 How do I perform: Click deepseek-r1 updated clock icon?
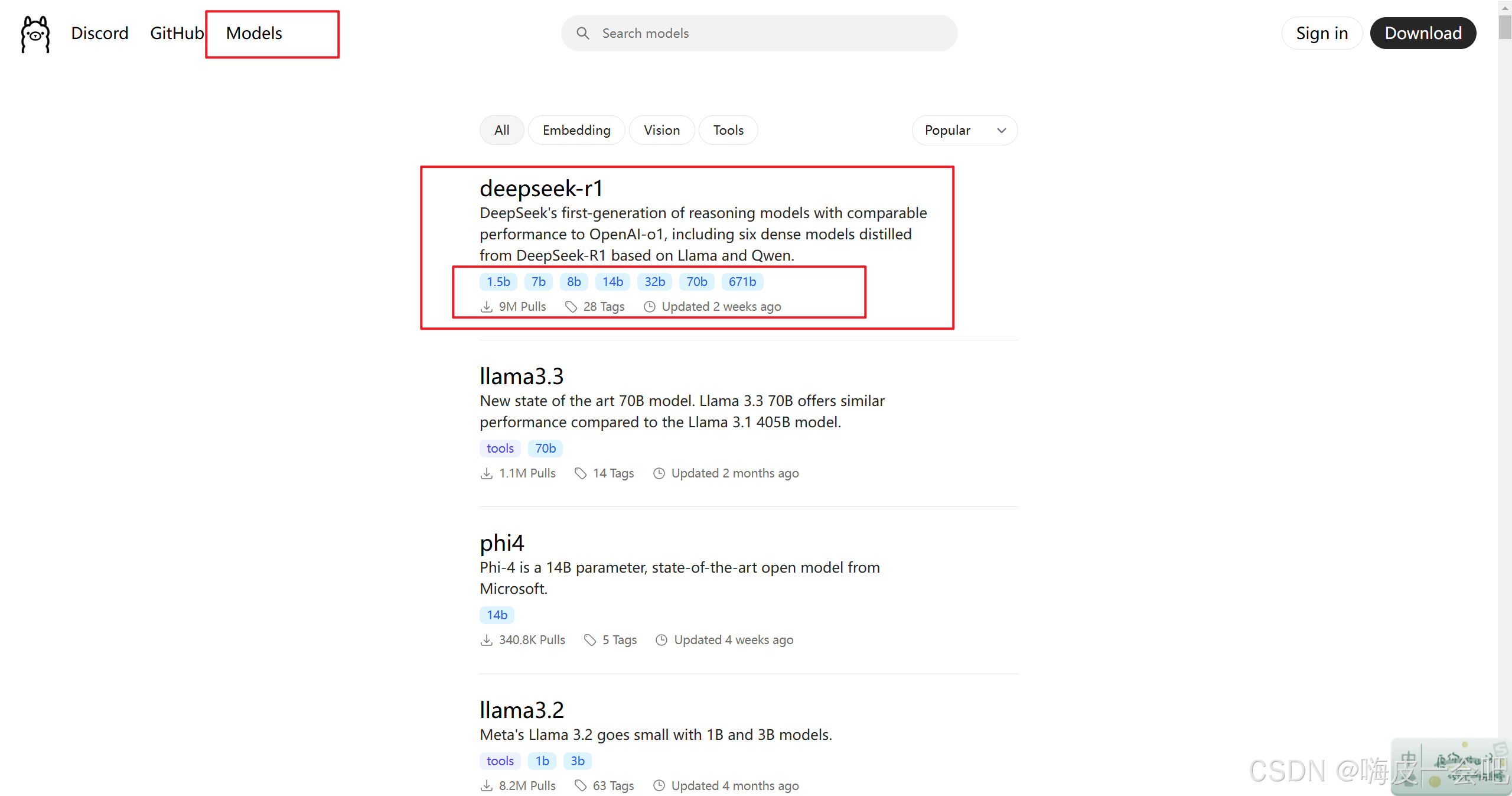649,307
